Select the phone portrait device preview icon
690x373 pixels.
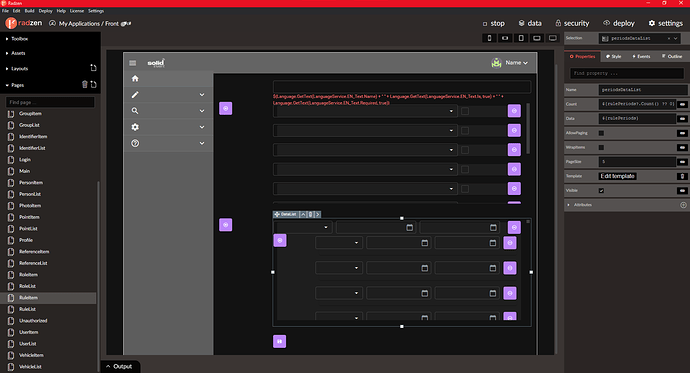pyautogui.click(x=489, y=38)
